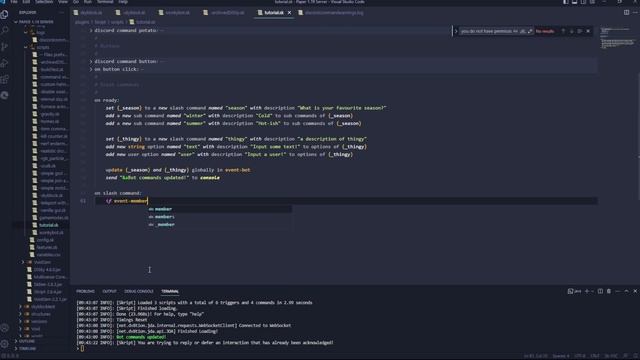The image size is (640, 360).
Task: Click the 'on slash command:' code line
Action: 118,193
